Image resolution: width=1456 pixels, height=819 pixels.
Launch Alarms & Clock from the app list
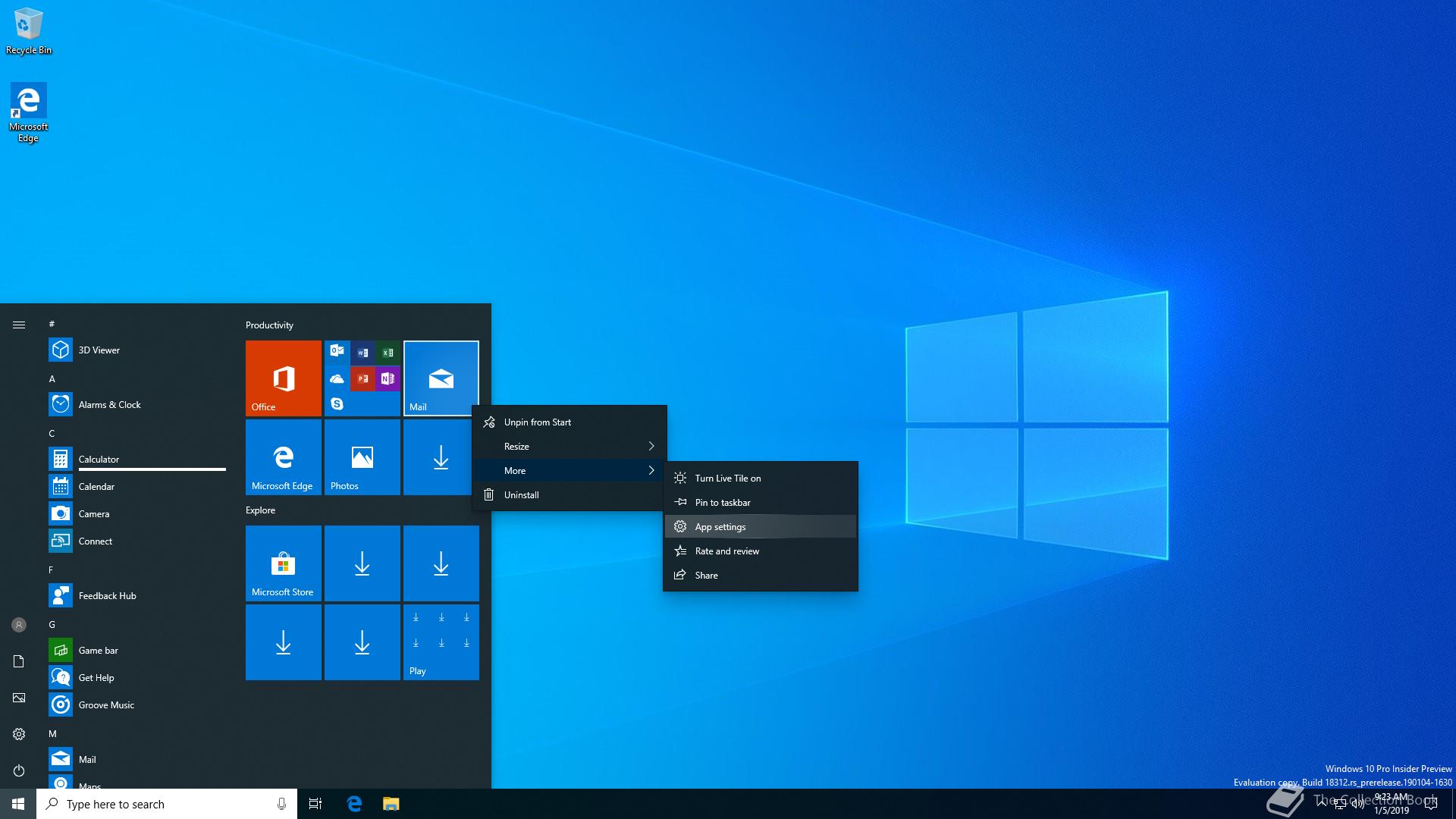click(136, 405)
